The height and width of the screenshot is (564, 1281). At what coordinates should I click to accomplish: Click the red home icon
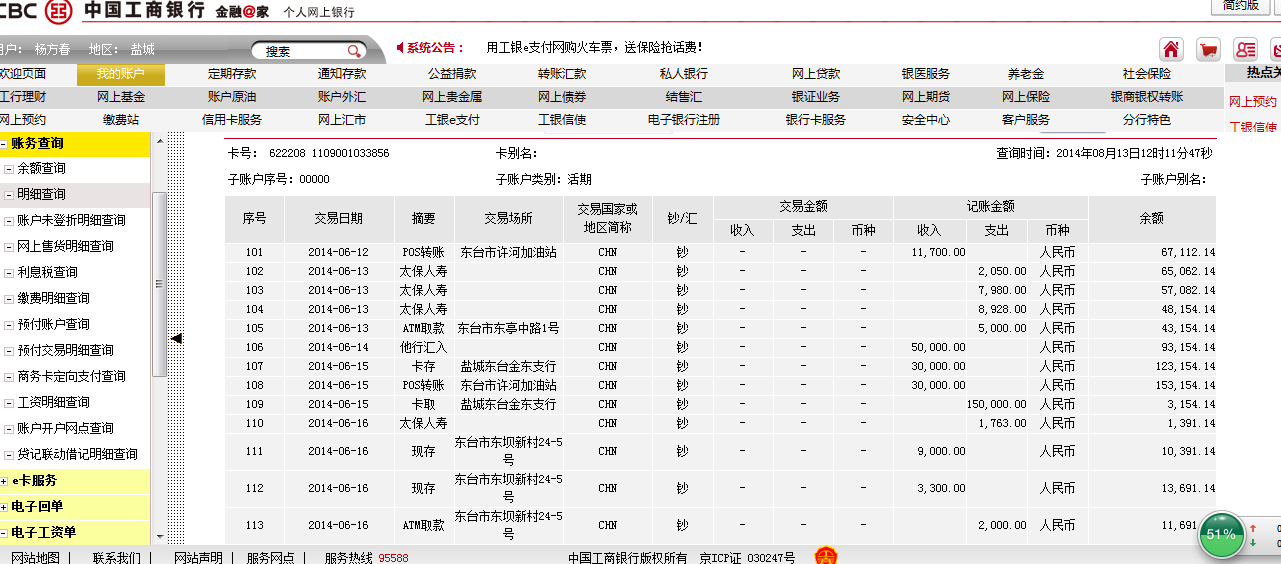[x=1171, y=49]
